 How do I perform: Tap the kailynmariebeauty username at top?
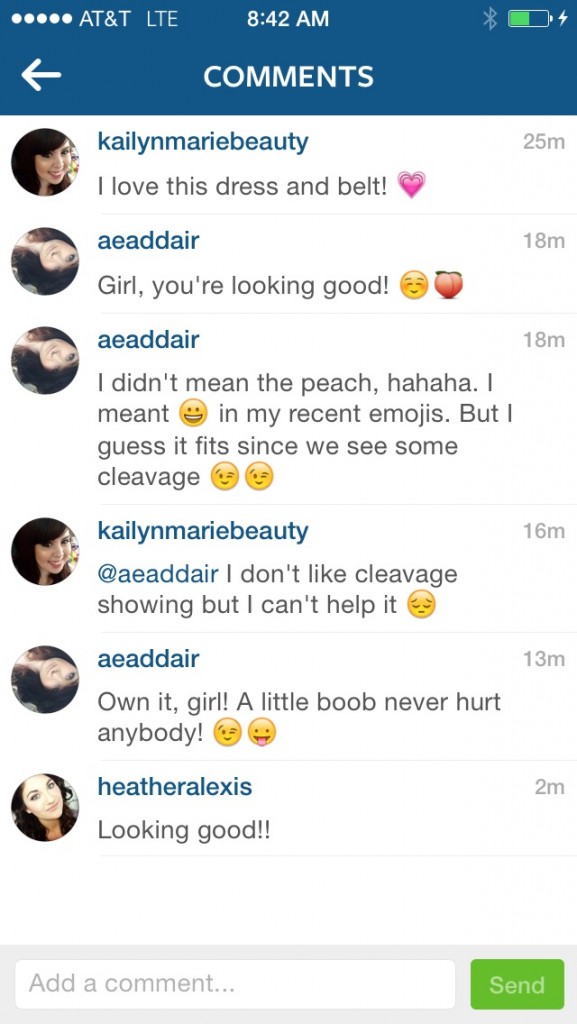(202, 142)
